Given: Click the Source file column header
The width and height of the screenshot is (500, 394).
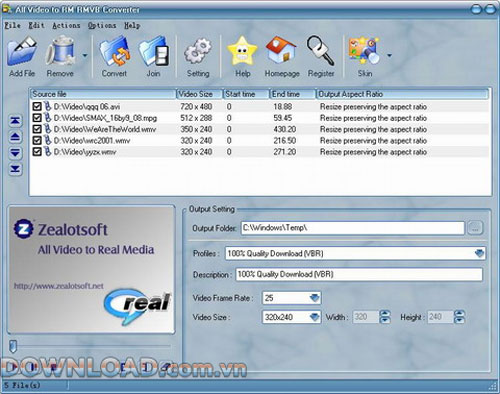Looking at the screenshot, I should click(103, 94).
